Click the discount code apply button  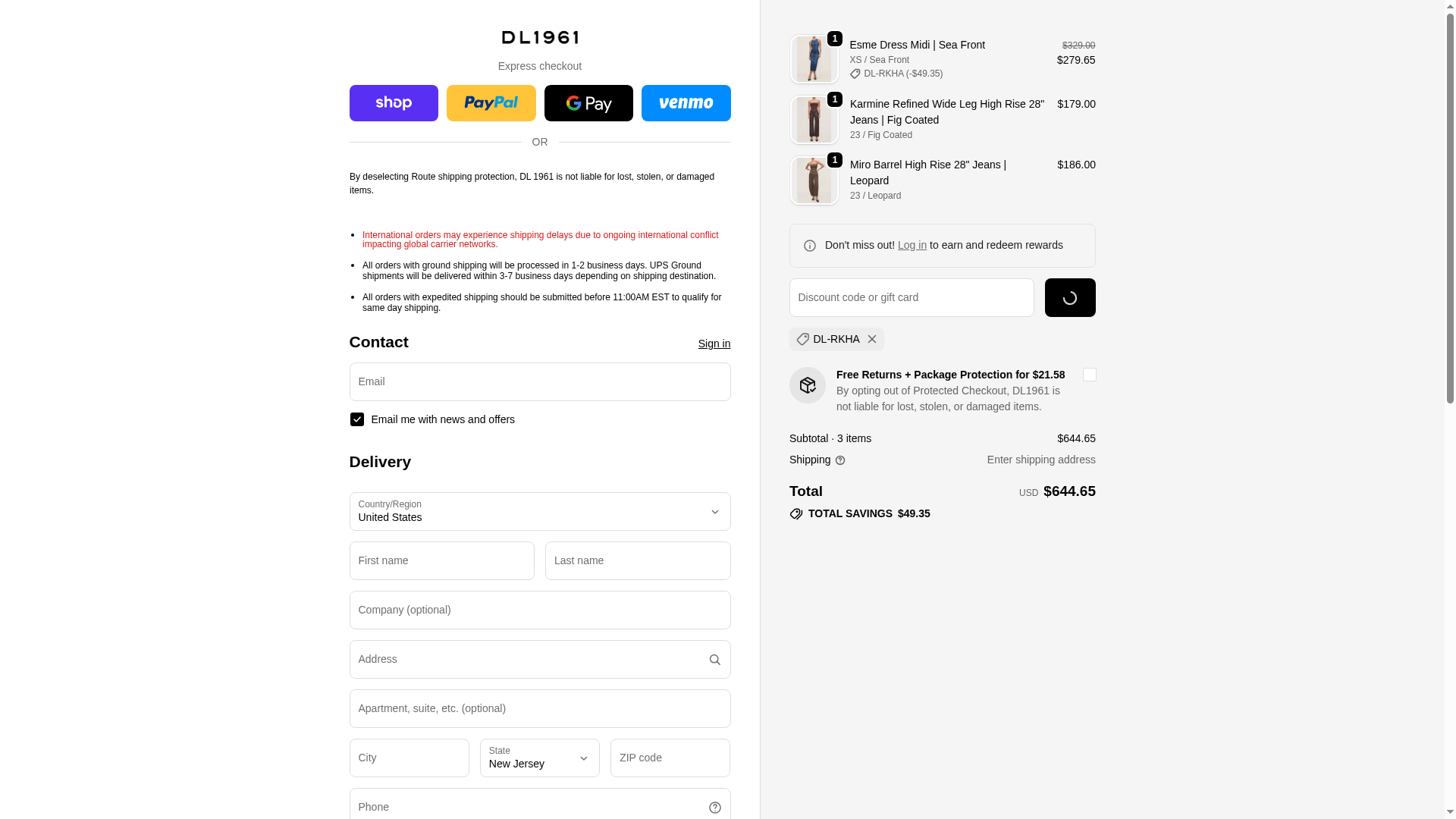pos(1069,298)
